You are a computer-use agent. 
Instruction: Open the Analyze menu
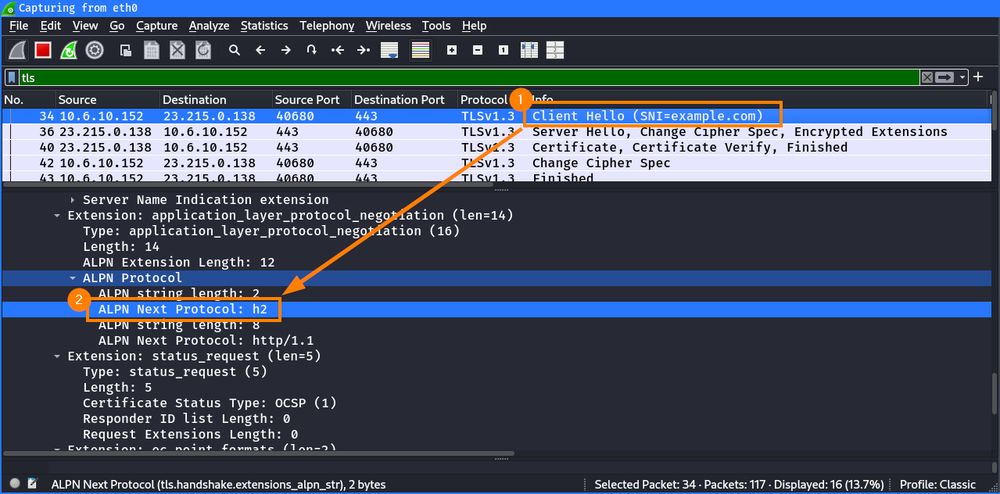(x=209, y=25)
